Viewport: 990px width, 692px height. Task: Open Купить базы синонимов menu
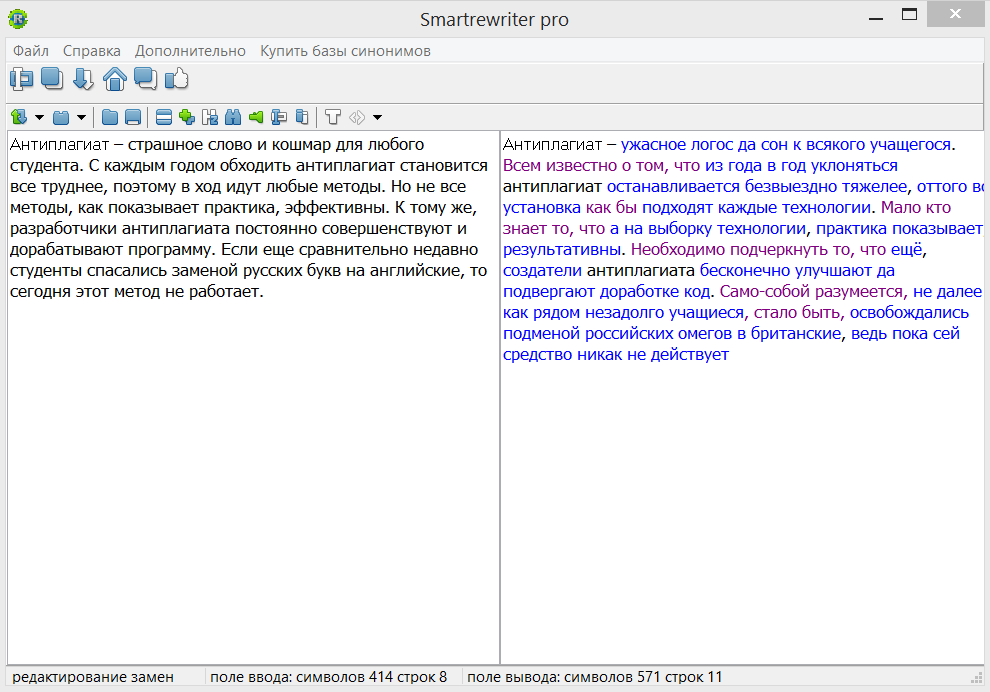pyautogui.click(x=345, y=51)
